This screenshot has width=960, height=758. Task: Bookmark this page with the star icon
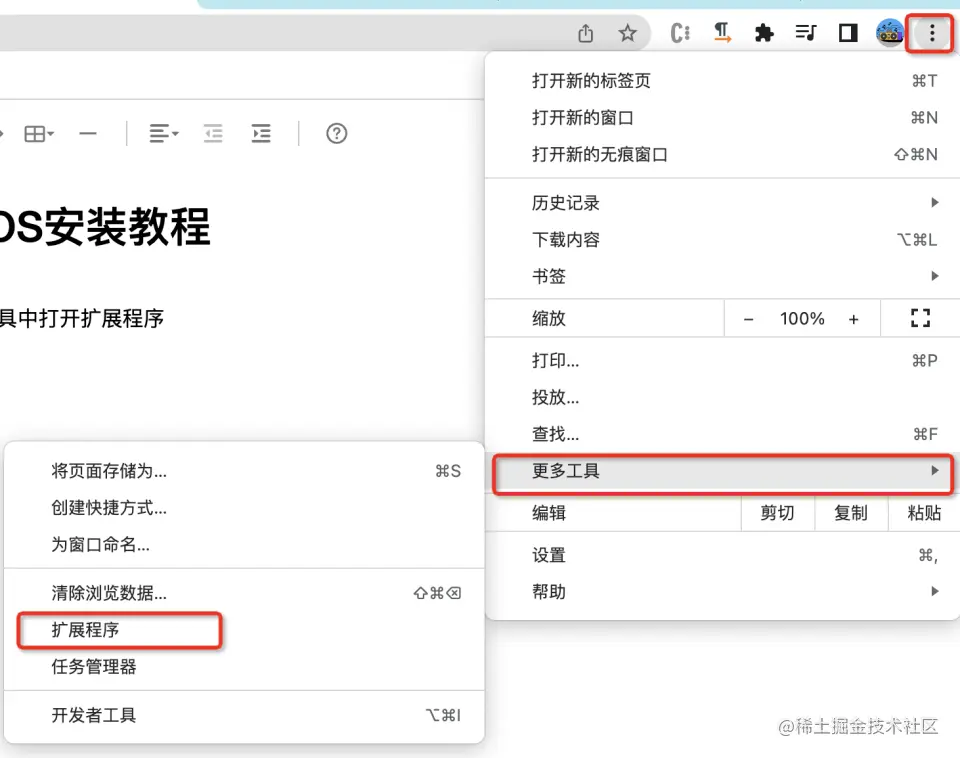coord(627,32)
